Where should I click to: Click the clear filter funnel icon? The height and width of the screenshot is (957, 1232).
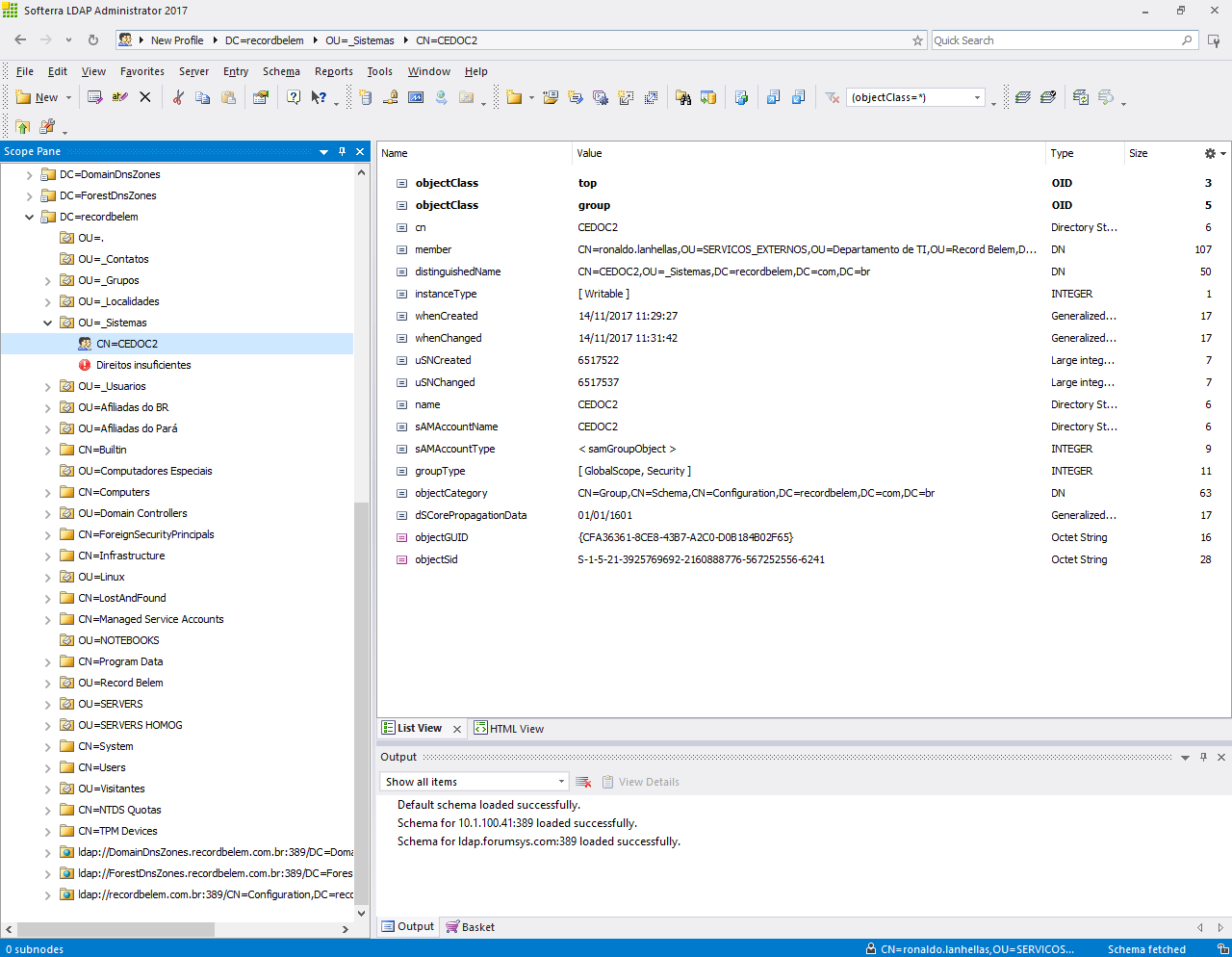tap(833, 97)
